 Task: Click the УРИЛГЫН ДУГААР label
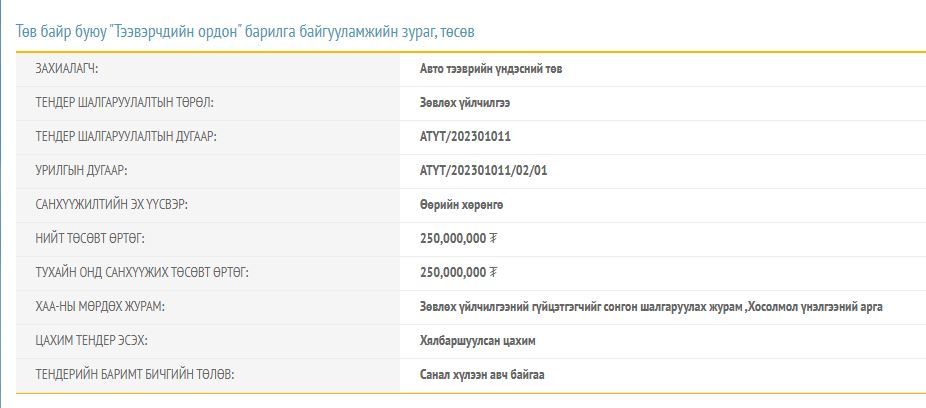(81, 171)
